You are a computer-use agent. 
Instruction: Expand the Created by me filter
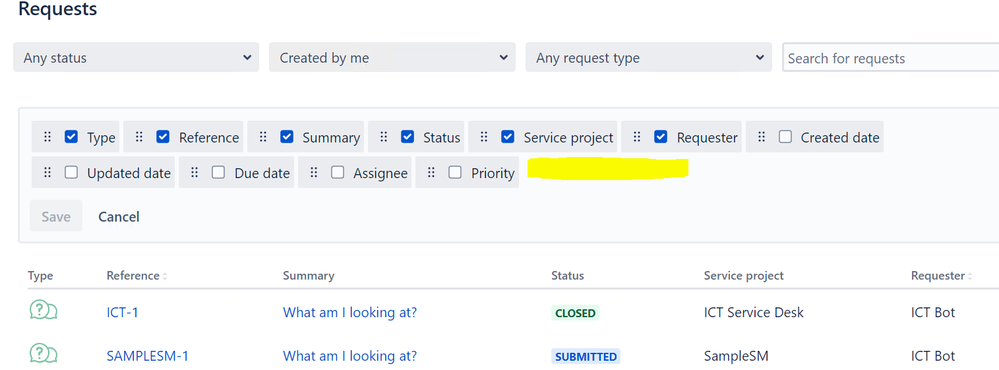[392, 57]
